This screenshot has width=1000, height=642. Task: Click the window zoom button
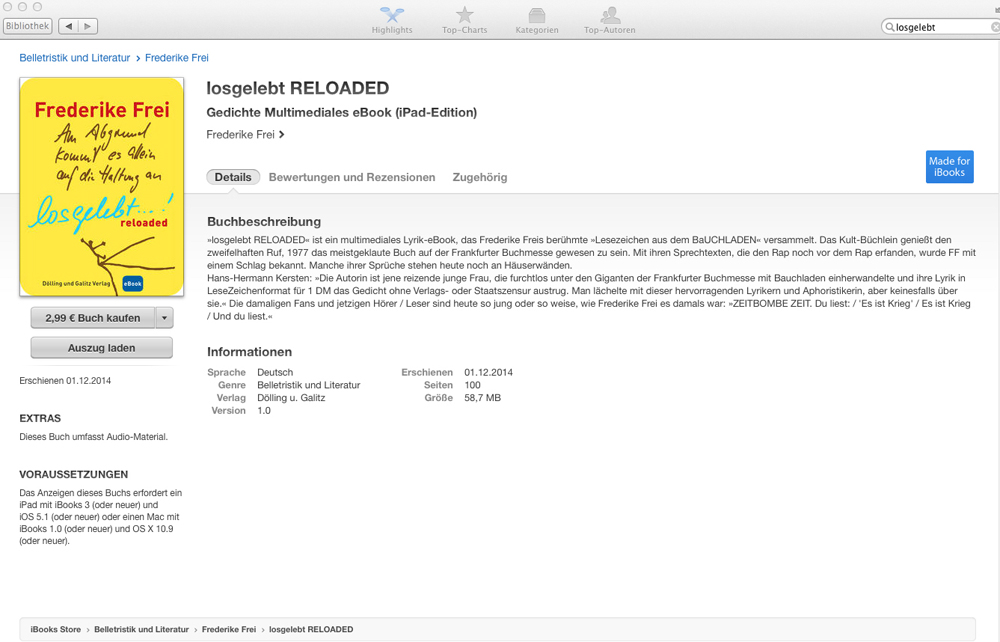point(37,6)
